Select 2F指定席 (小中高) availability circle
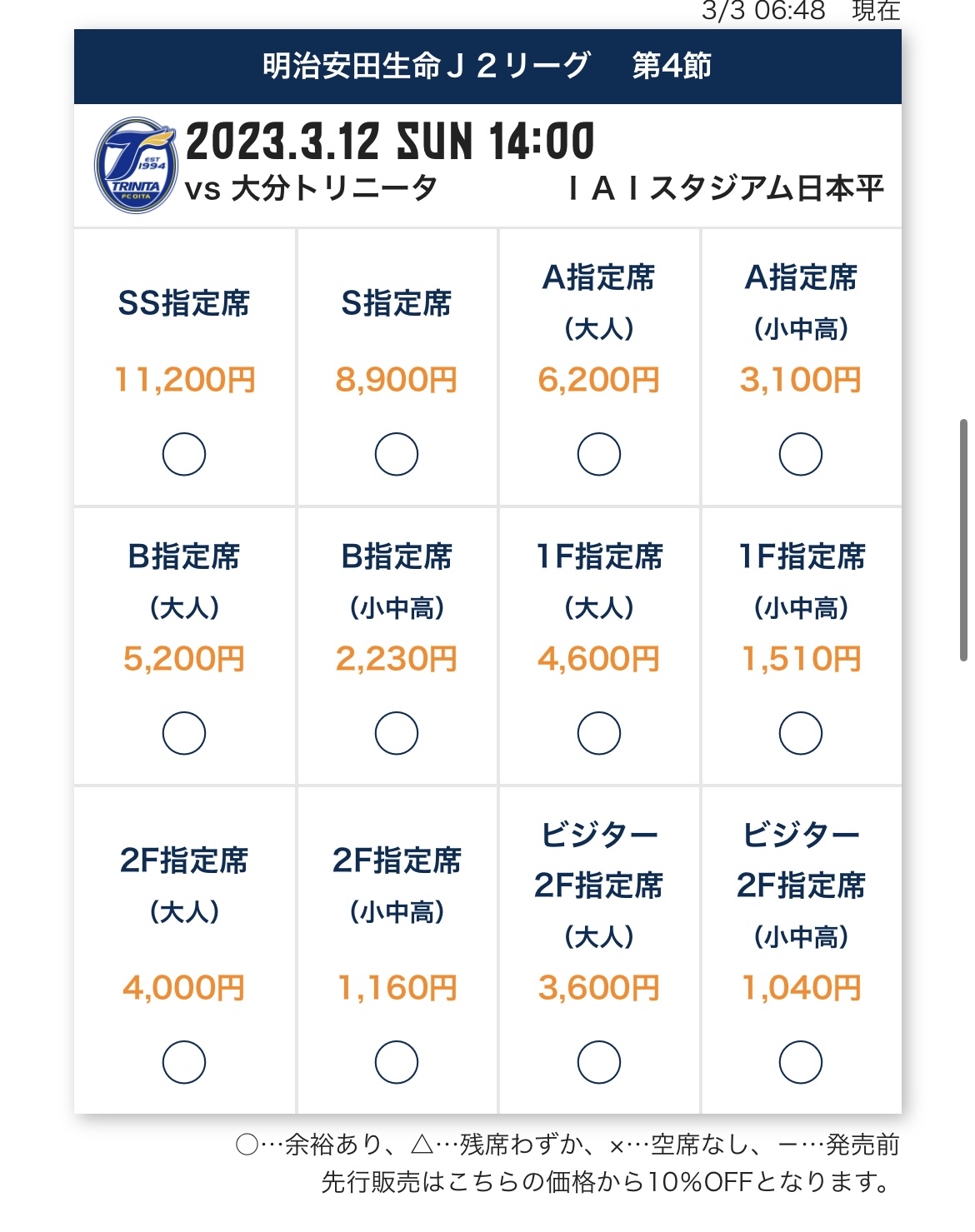This screenshot has height=1232, width=975. [x=397, y=1062]
